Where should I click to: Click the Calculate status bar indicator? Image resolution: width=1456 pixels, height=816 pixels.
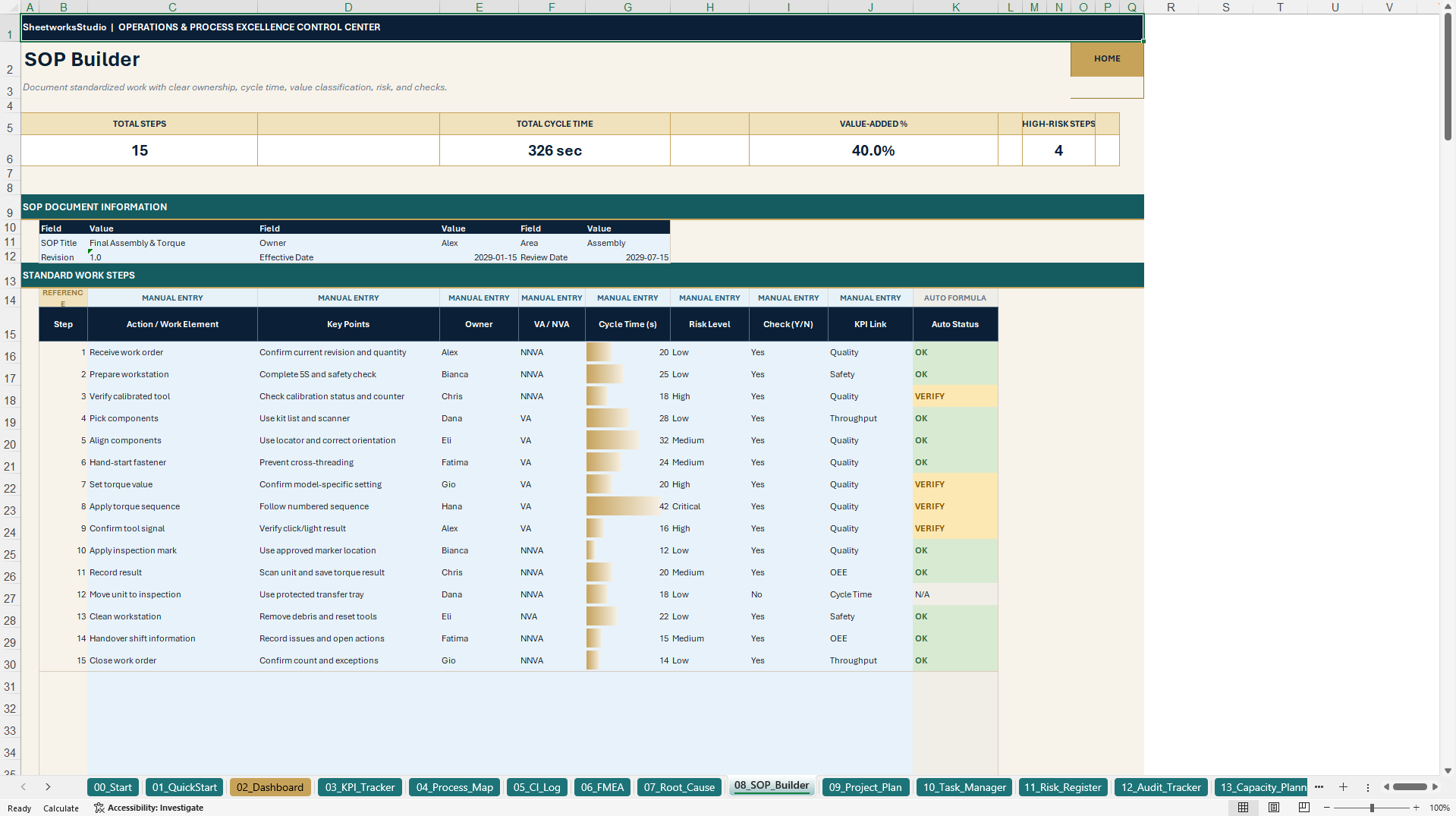(x=61, y=808)
